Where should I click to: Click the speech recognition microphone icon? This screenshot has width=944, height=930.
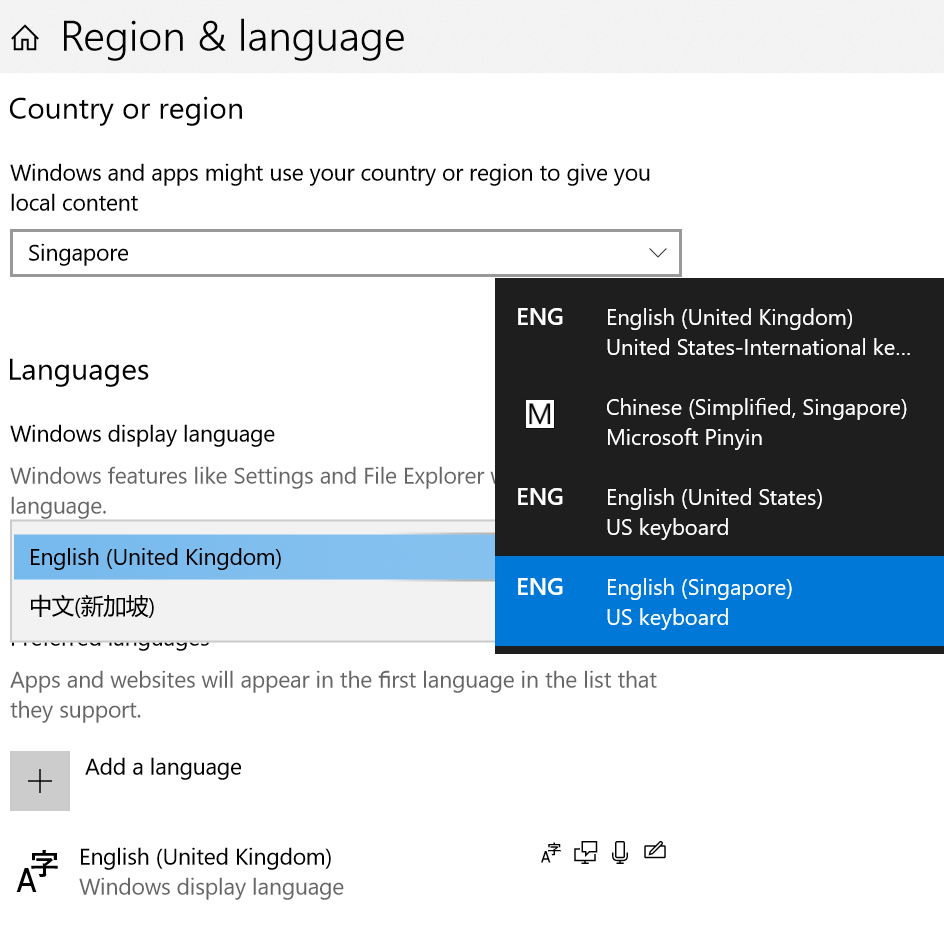(620, 852)
